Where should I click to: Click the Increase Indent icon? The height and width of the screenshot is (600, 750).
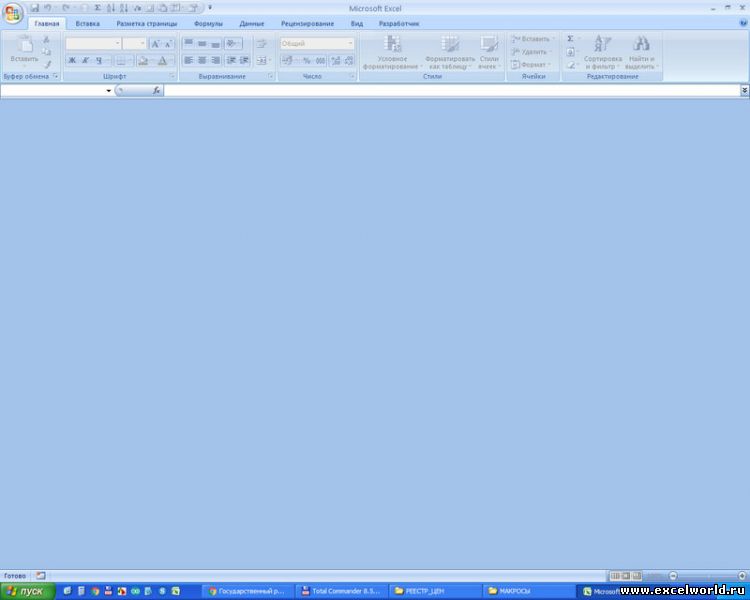[x=244, y=60]
